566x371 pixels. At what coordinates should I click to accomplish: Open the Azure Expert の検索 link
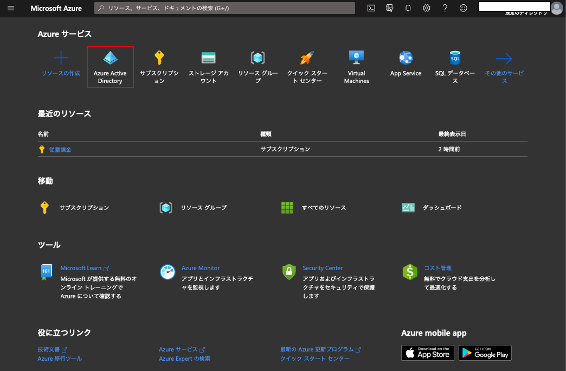point(184,359)
